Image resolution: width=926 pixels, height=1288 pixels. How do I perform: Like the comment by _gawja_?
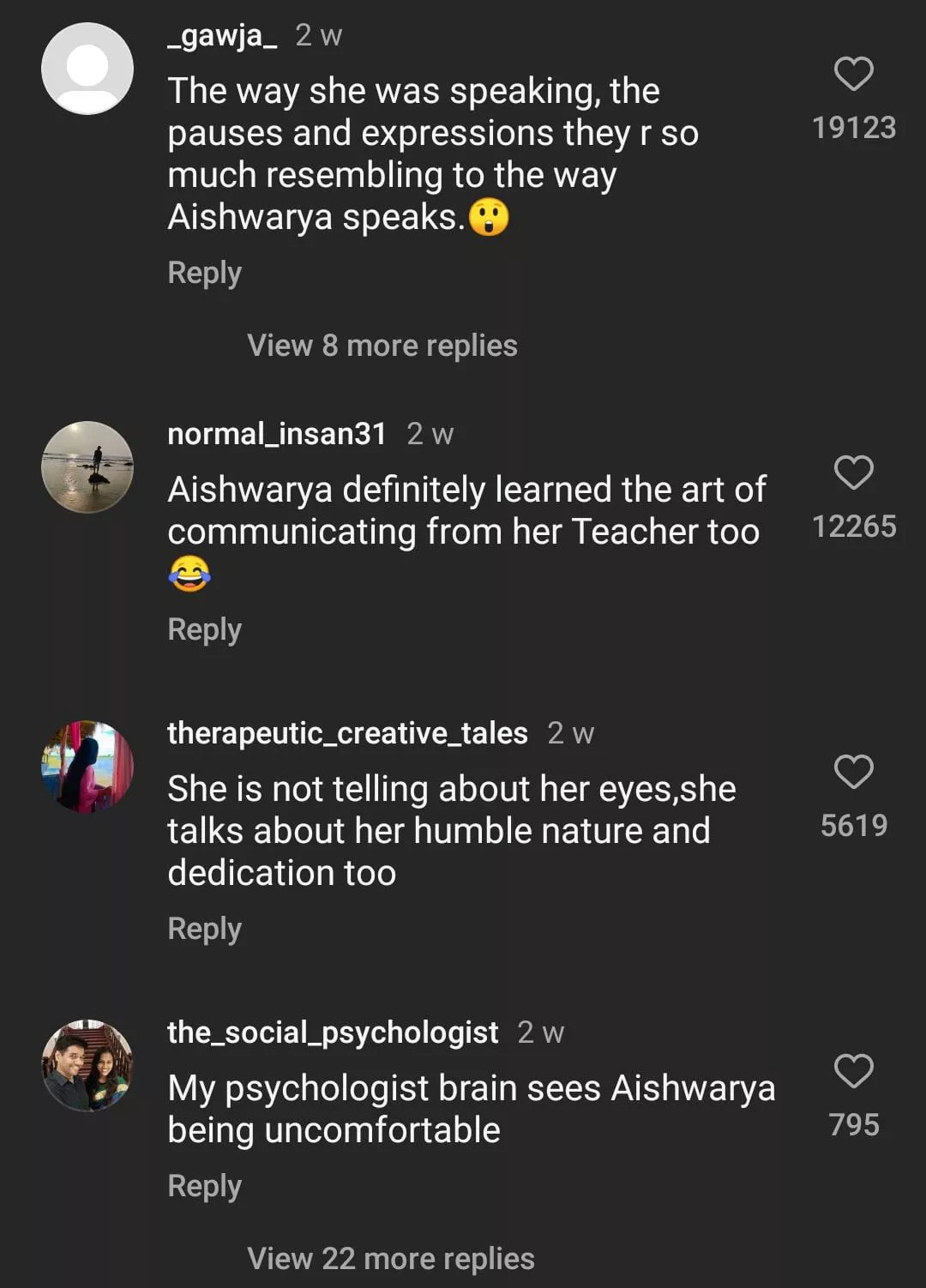point(853,74)
